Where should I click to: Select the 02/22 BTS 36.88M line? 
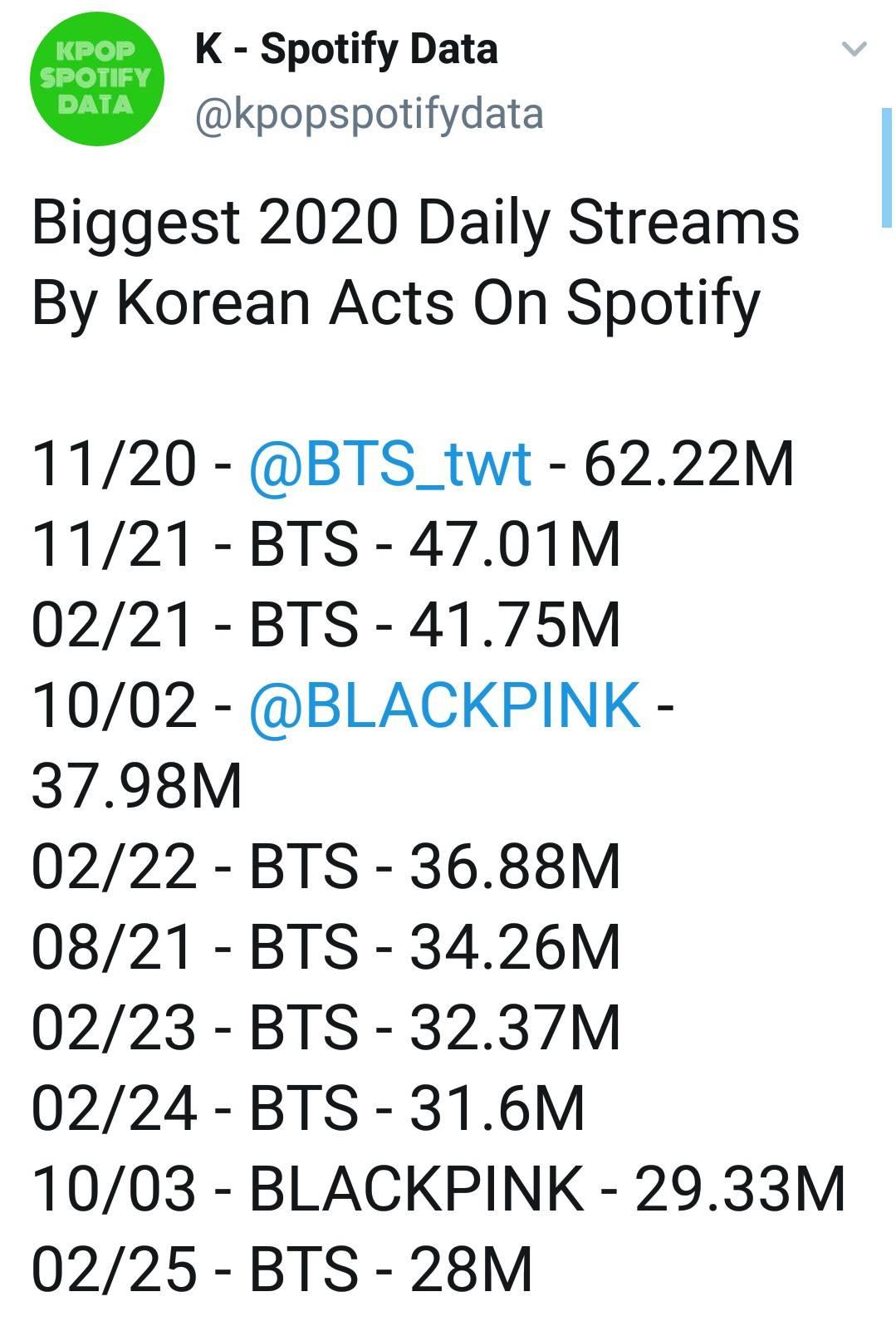click(326, 866)
